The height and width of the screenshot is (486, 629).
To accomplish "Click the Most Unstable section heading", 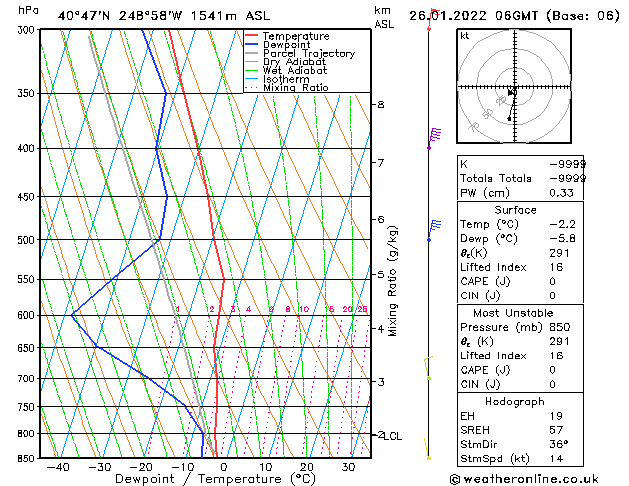I will [x=513, y=313].
